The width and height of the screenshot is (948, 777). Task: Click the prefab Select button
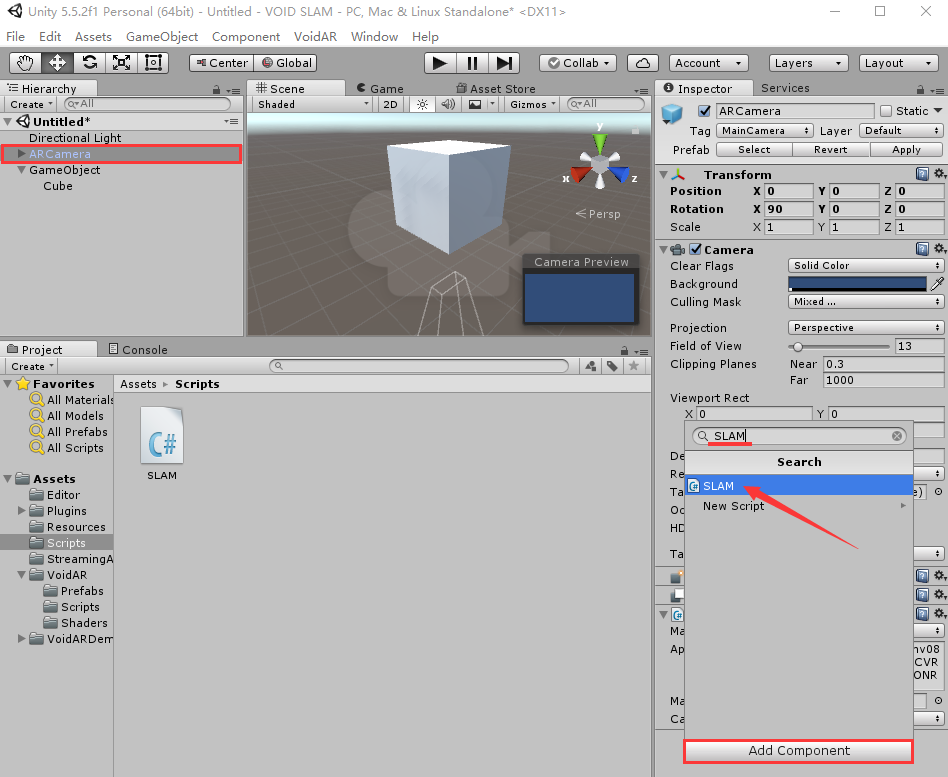pos(754,150)
